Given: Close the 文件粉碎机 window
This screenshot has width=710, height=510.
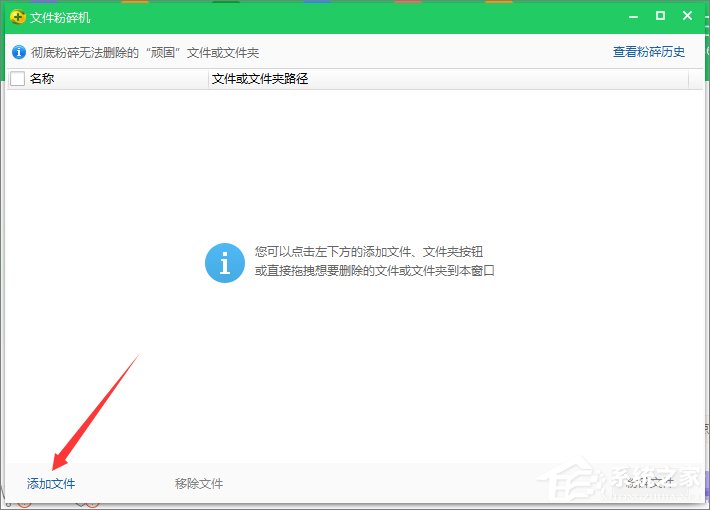Looking at the screenshot, I should [688, 17].
